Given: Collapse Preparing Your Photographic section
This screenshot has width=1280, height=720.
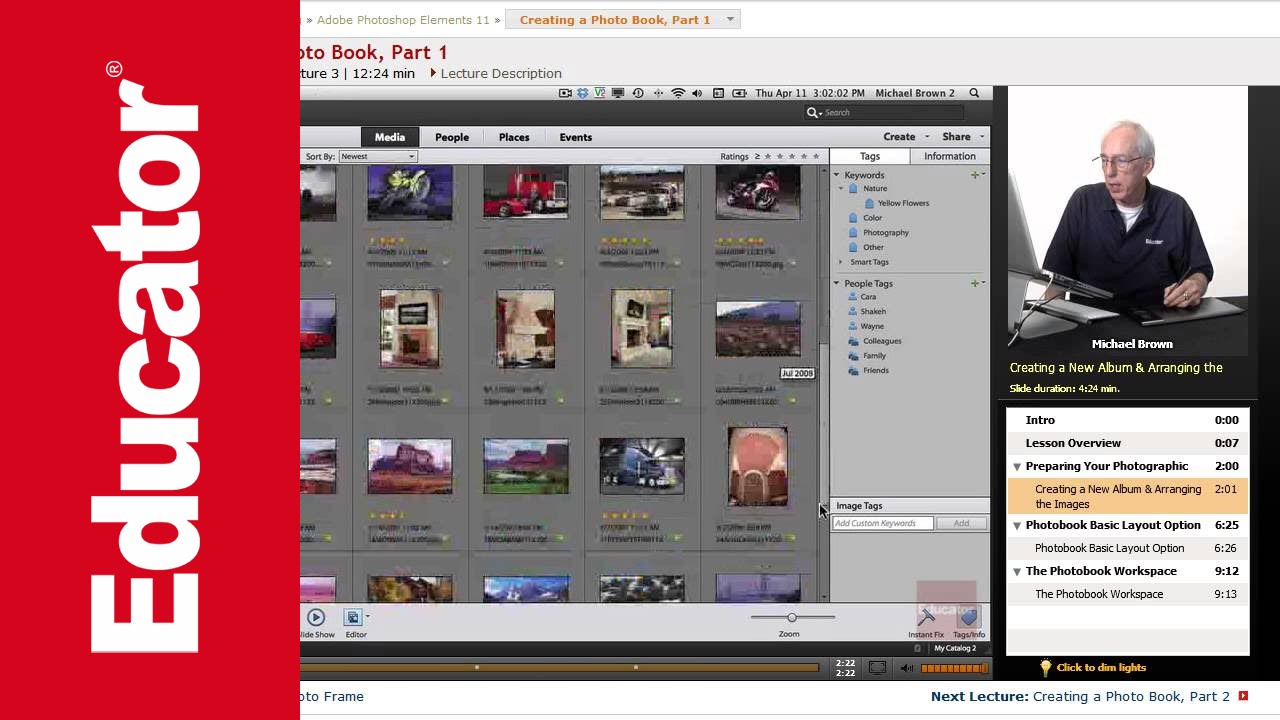Looking at the screenshot, I should tap(1017, 466).
